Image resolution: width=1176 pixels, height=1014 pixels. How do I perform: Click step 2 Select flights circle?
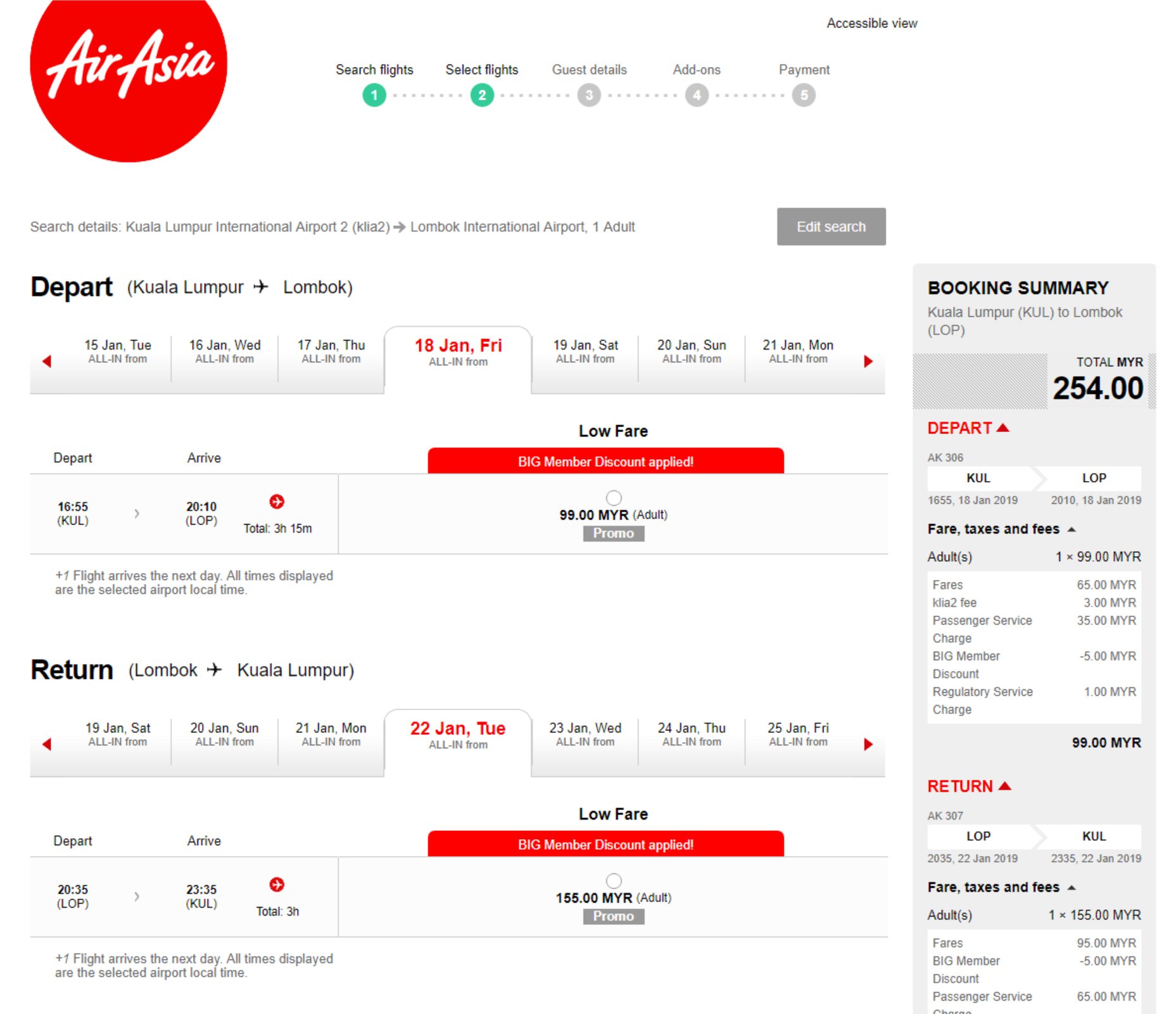coord(482,95)
